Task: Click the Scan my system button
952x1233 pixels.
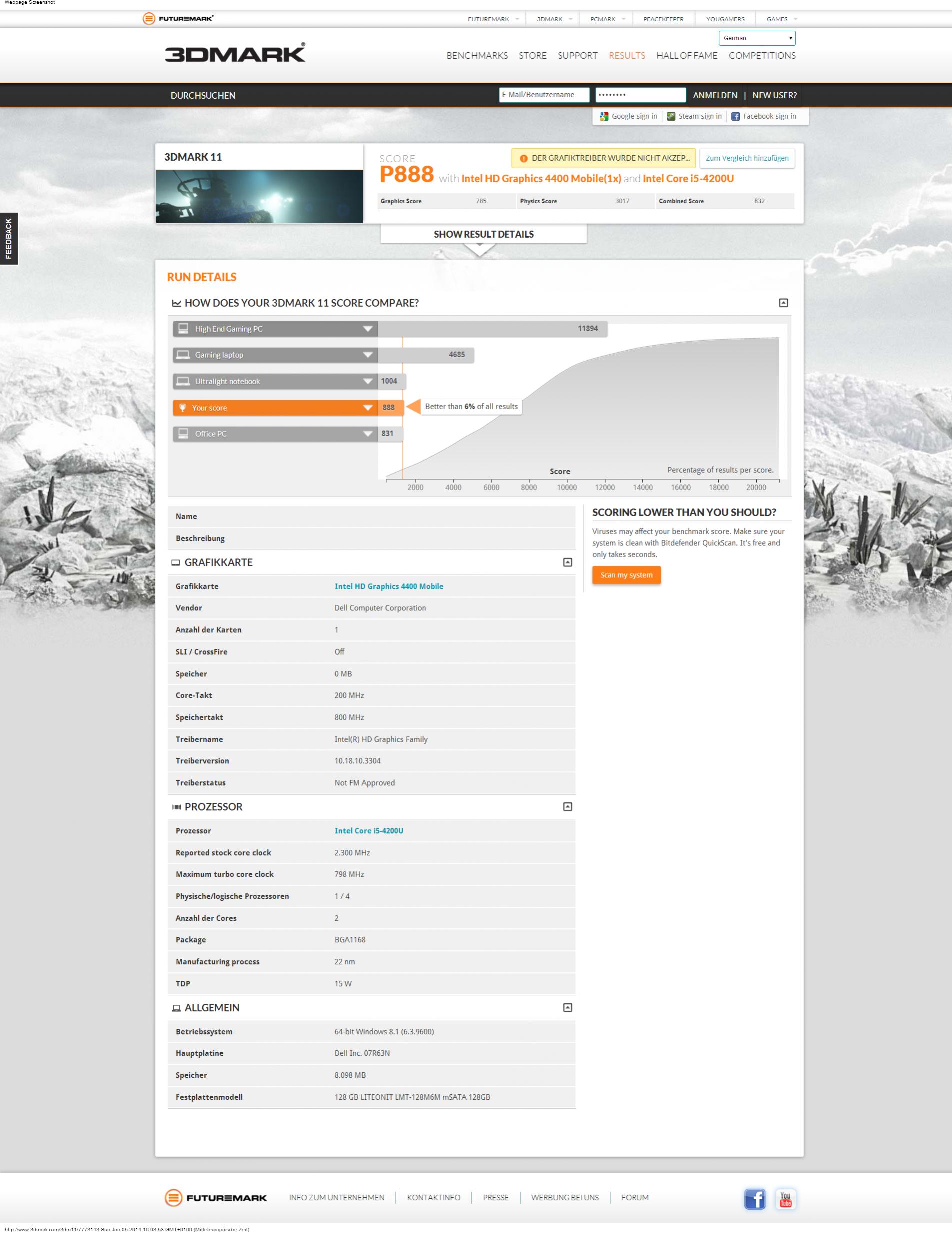Action: [626, 575]
